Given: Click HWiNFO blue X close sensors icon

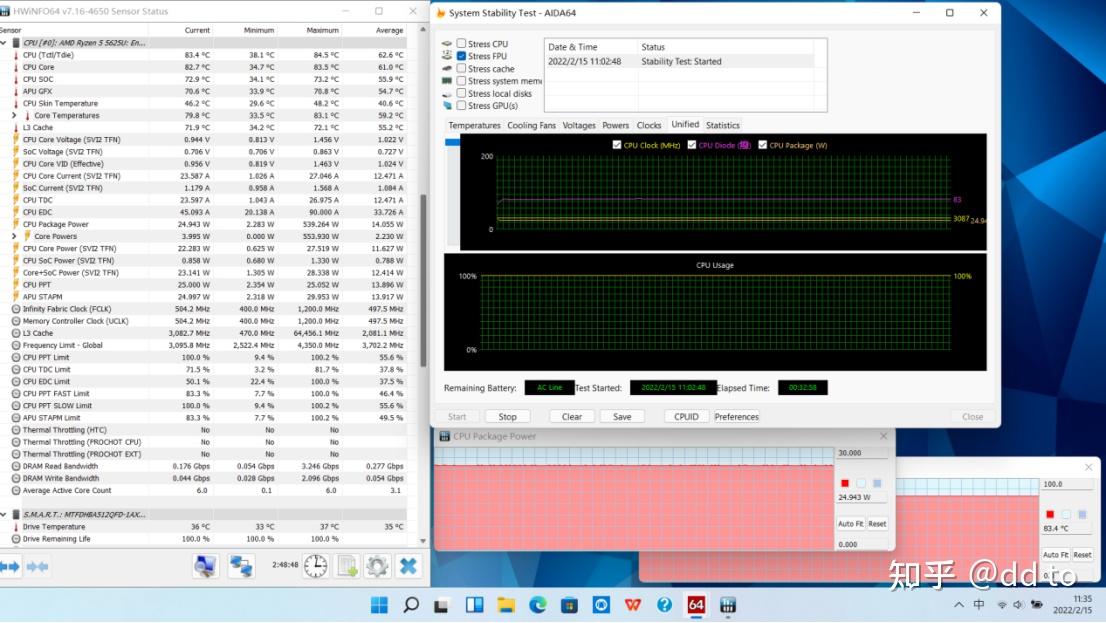Looking at the screenshot, I should point(408,566).
